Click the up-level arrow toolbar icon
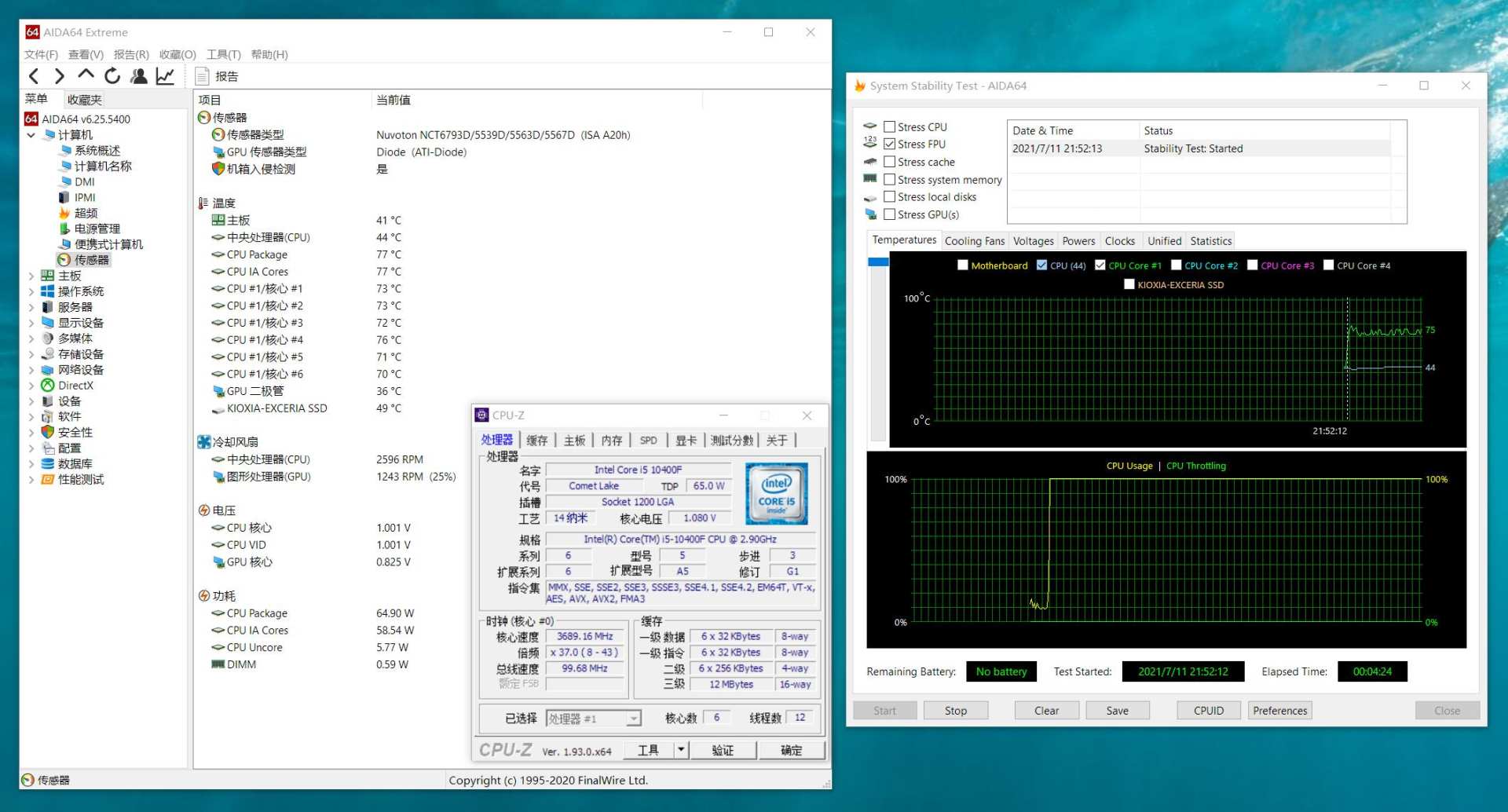 (86, 75)
